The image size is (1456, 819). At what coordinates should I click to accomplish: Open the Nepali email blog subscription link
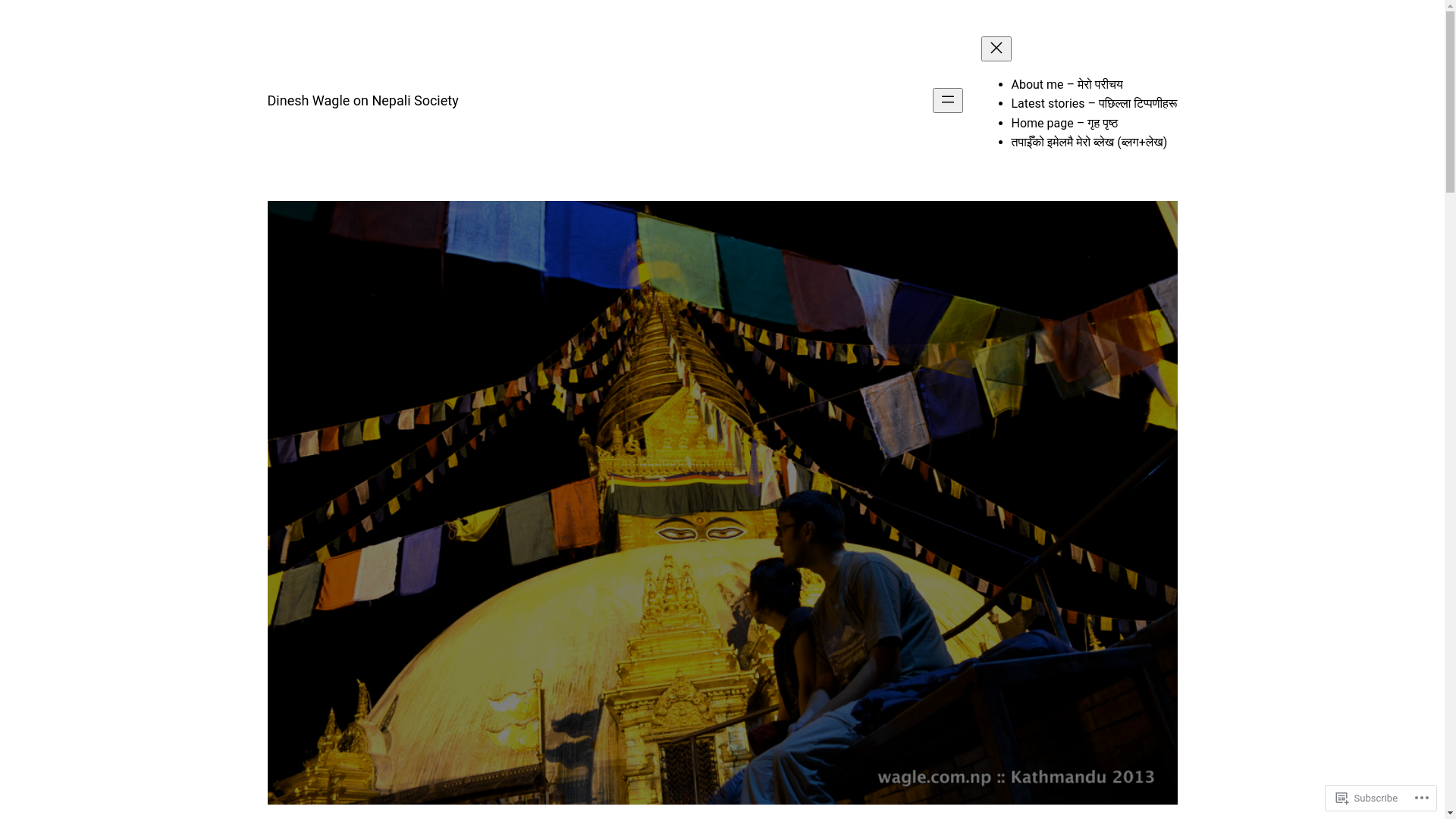(1088, 142)
